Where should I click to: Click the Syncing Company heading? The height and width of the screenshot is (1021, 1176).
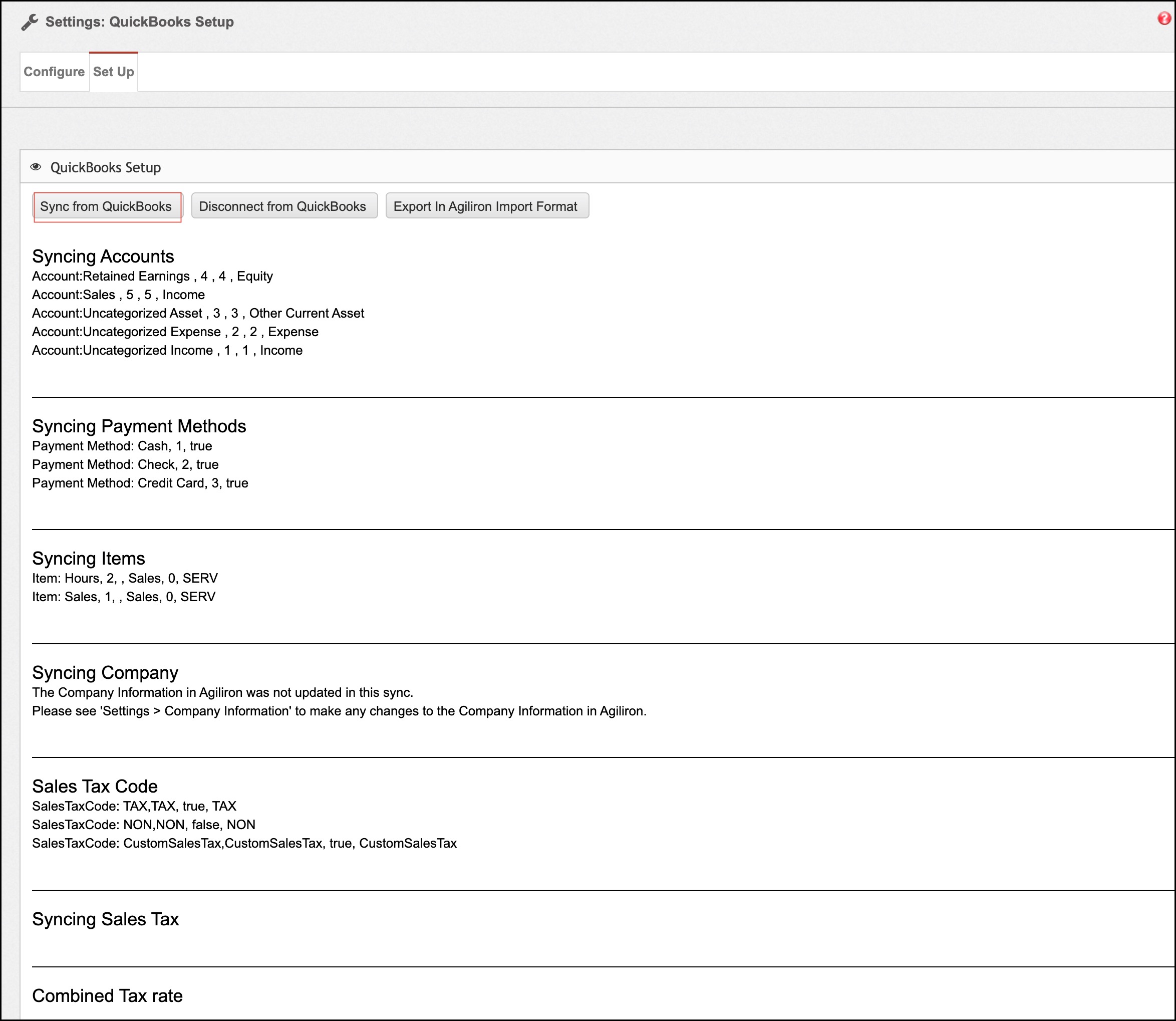105,673
